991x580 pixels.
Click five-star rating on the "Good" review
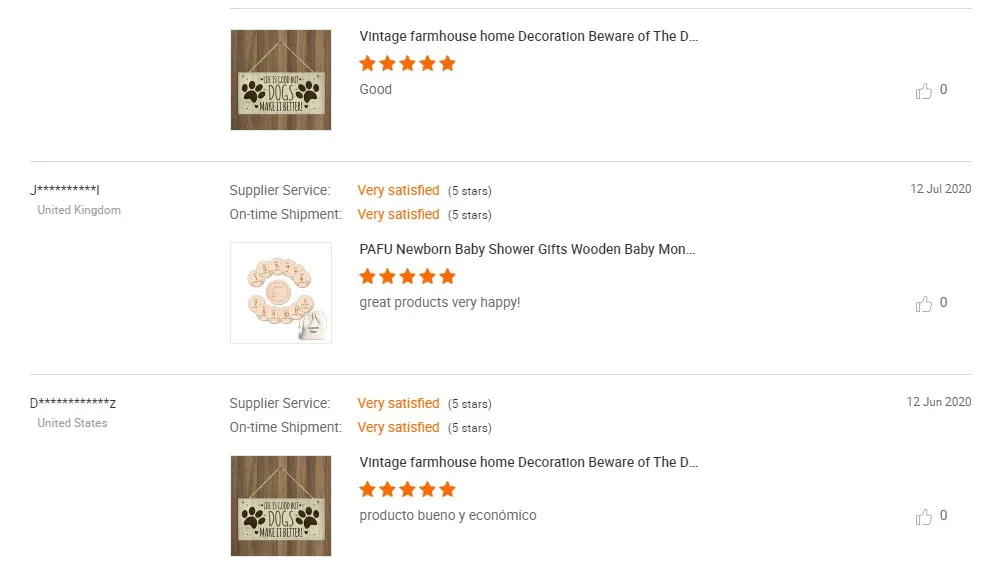coord(407,63)
